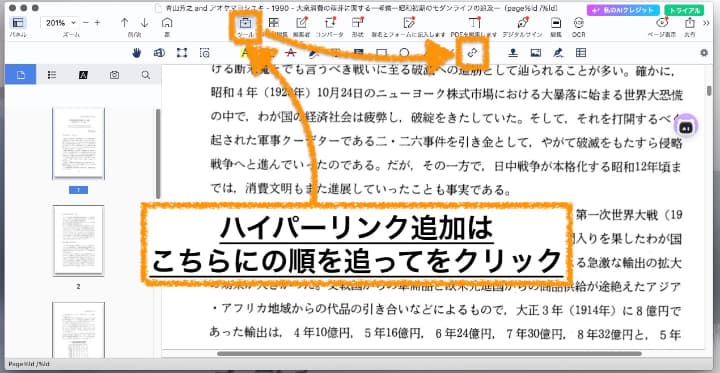Select the table tool icon
This screenshot has height=373, width=720.
[x=581, y=53]
